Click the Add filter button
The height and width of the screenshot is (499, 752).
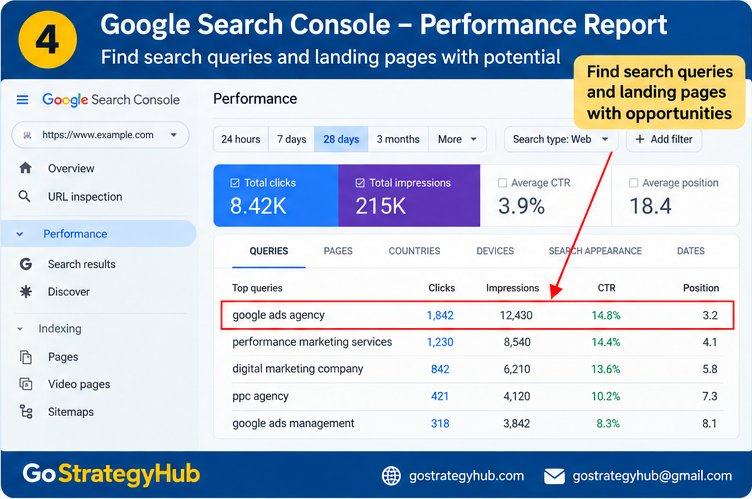point(664,139)
